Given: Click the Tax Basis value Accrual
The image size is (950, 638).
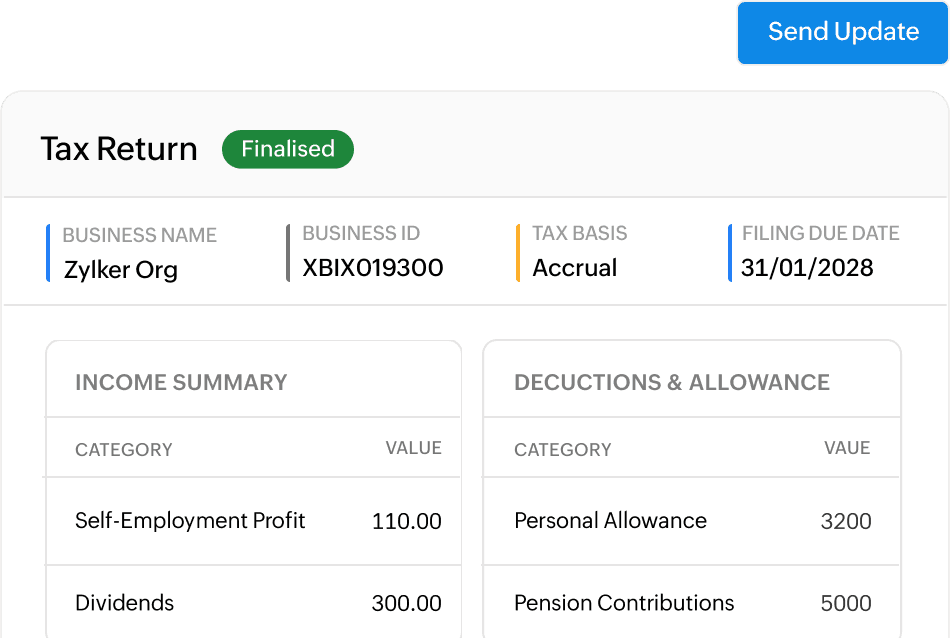Looking at the screenshot, I should (x=575, y=268).
